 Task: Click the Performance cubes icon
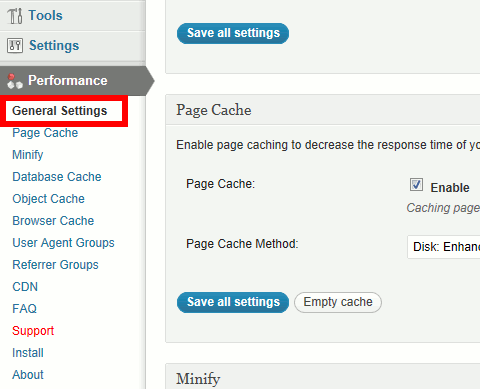click(x=15, y=81)
